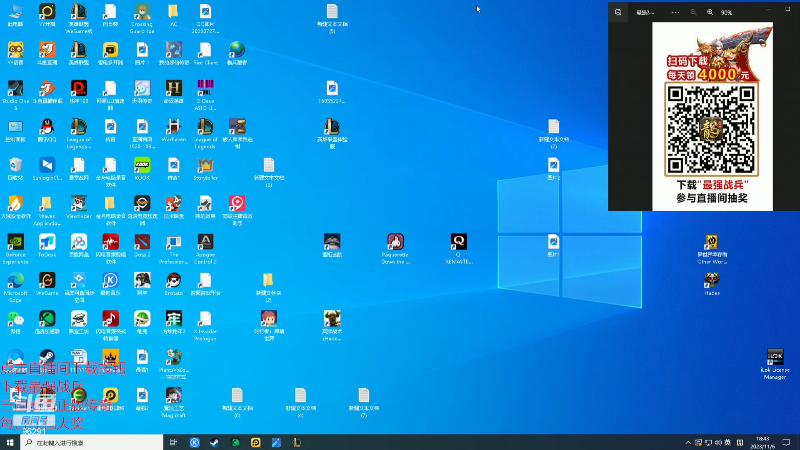Open Steam from the taskbar
This screenshot has width=800, height=450.
(214, 442)
